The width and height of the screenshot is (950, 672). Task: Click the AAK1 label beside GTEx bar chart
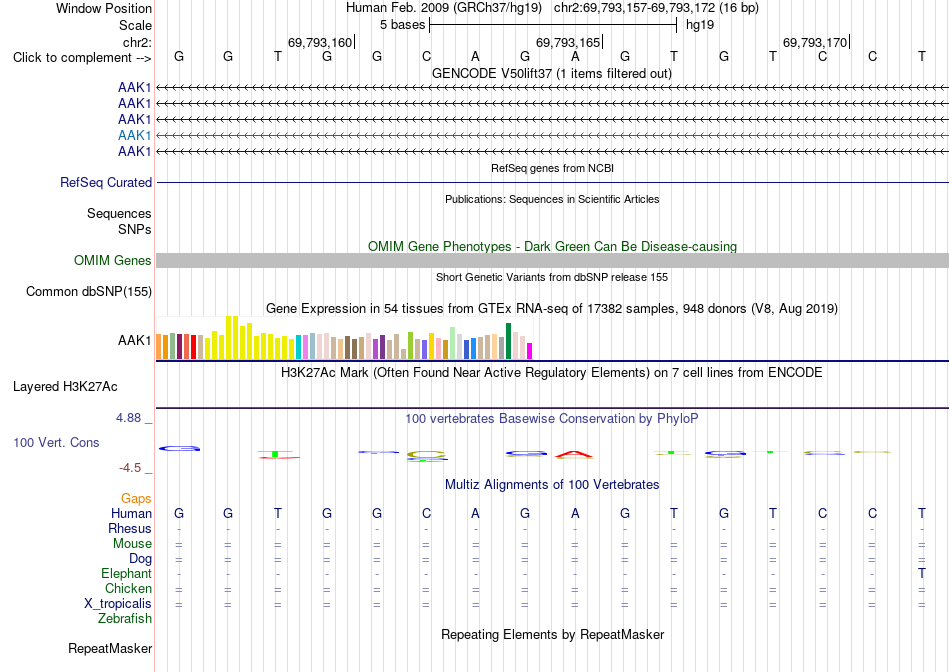[x=135, y=341]
